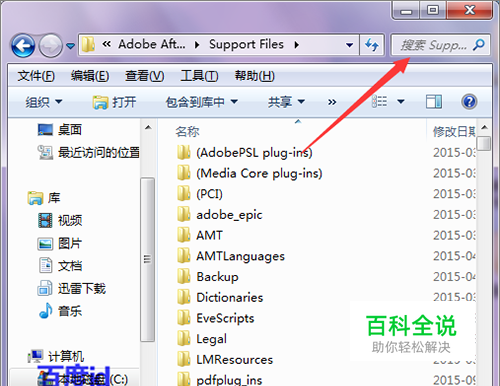The image size is (500, 386).
Task: Open the 编辑(E) menu
Action: (90, 76)
